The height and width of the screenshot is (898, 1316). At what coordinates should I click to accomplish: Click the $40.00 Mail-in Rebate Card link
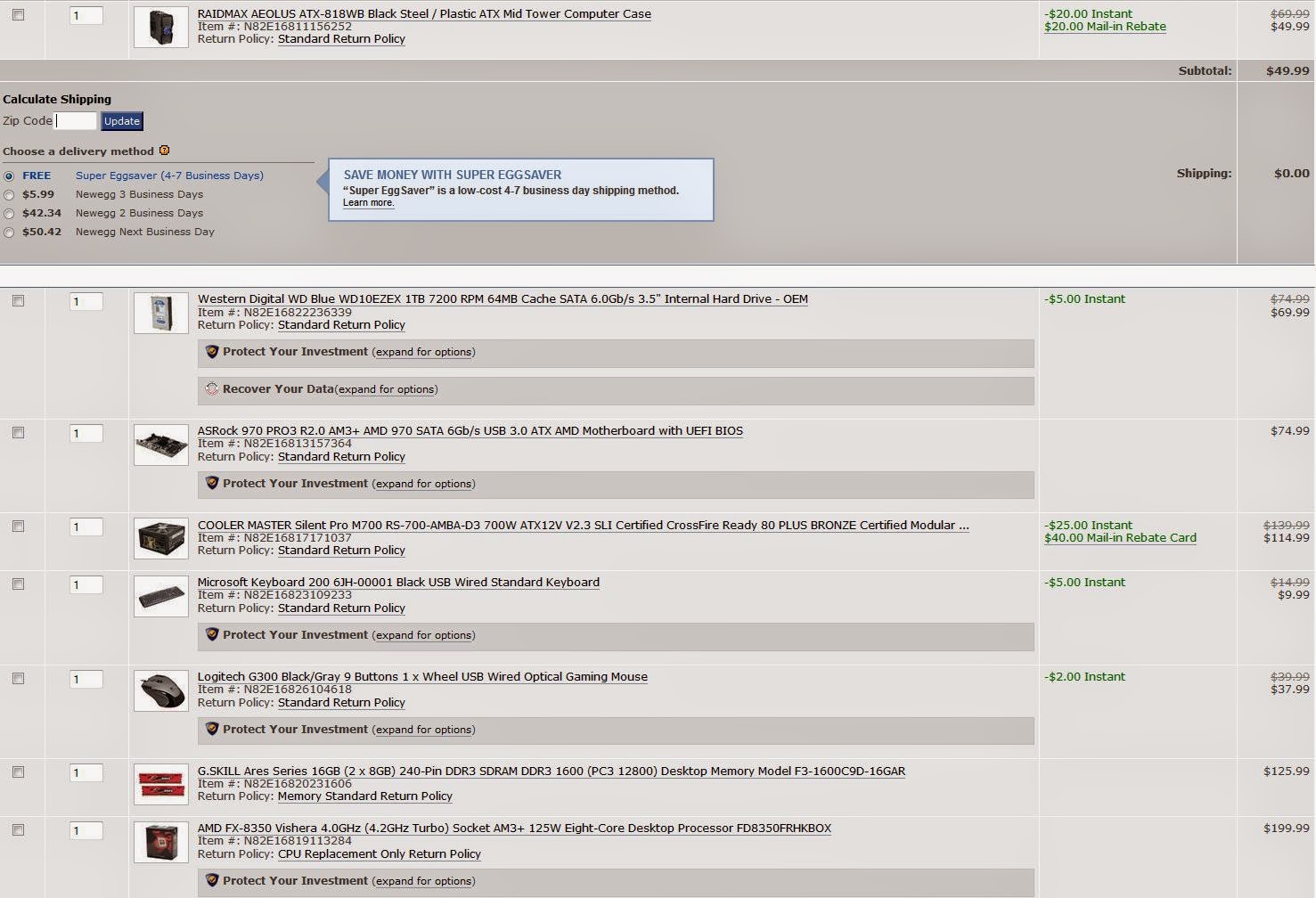[1120, 538]
